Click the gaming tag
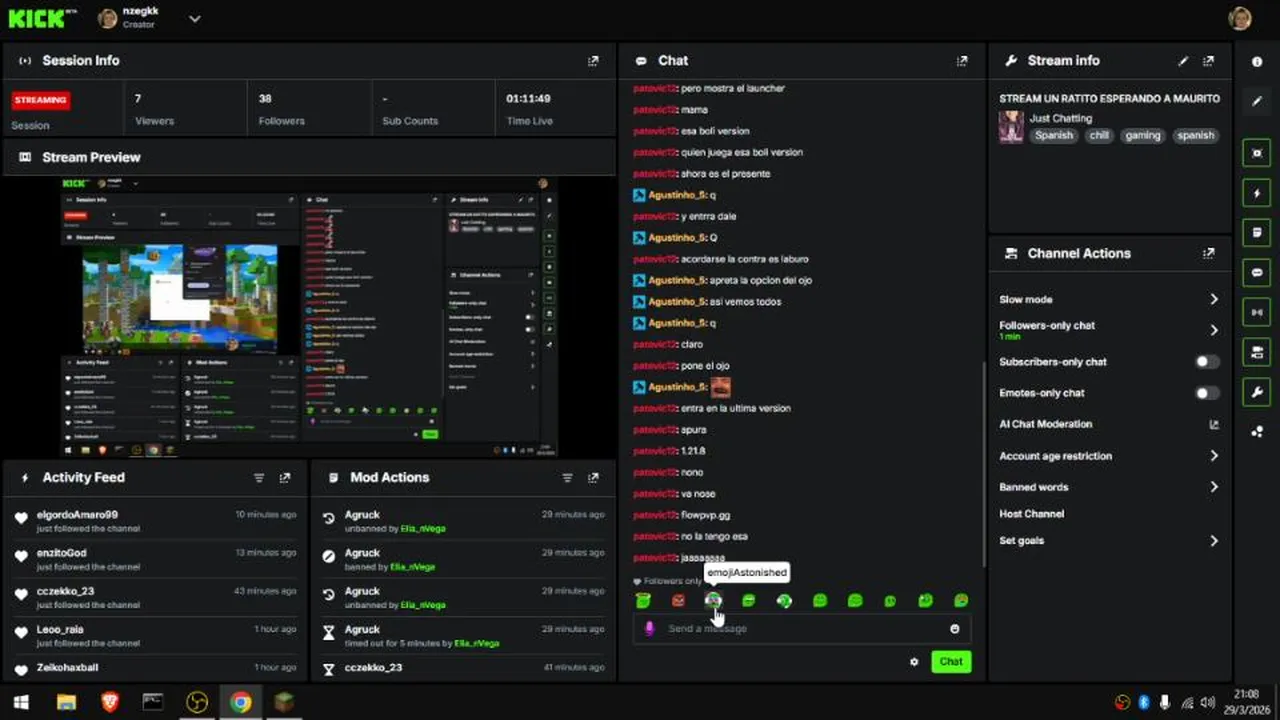The image size is (1280, 720). click(1142, 135)
